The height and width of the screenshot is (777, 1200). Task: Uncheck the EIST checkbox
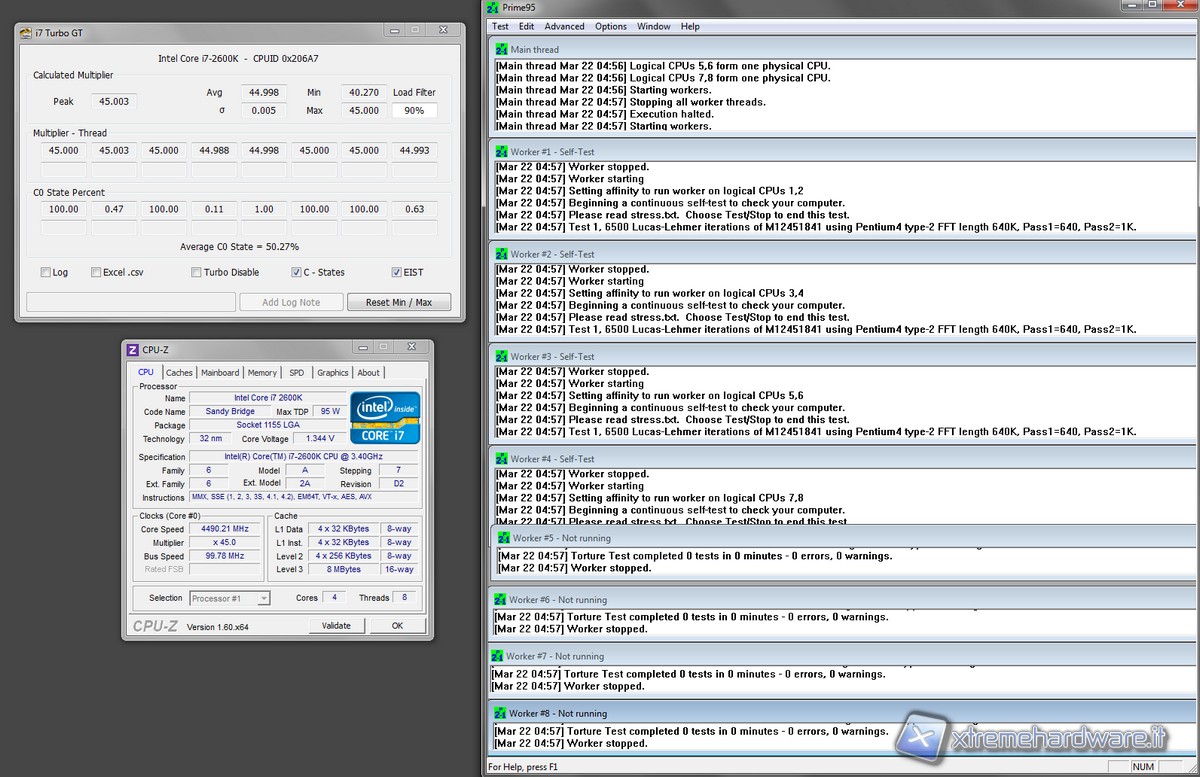397,272
